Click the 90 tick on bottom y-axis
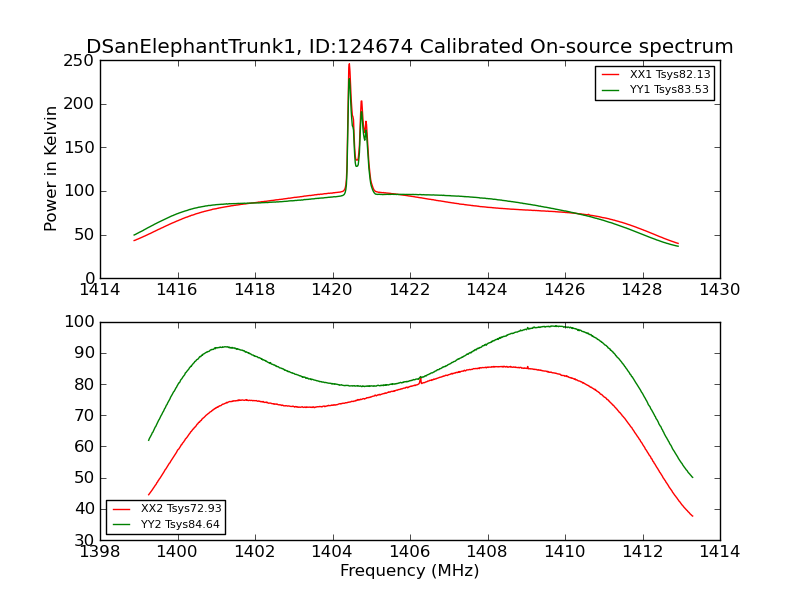Viewport: 800px width, 600px height. coord(84,353)
